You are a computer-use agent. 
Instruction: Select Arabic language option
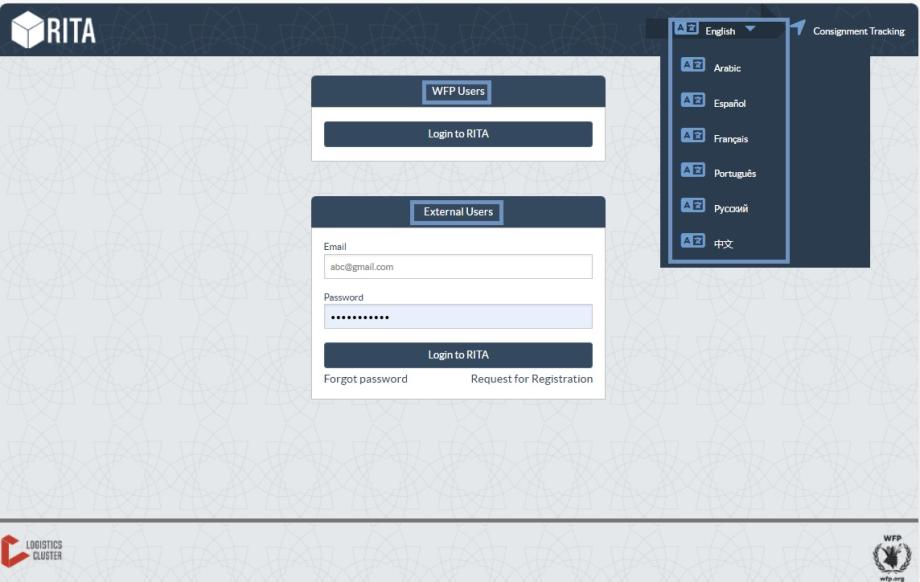point(727,68)
